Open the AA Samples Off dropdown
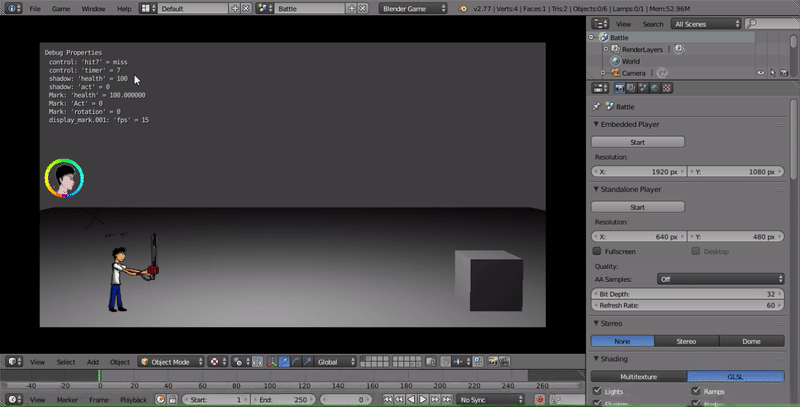The height and width of the screenshot is (407, 800). [x=720, y=279]
